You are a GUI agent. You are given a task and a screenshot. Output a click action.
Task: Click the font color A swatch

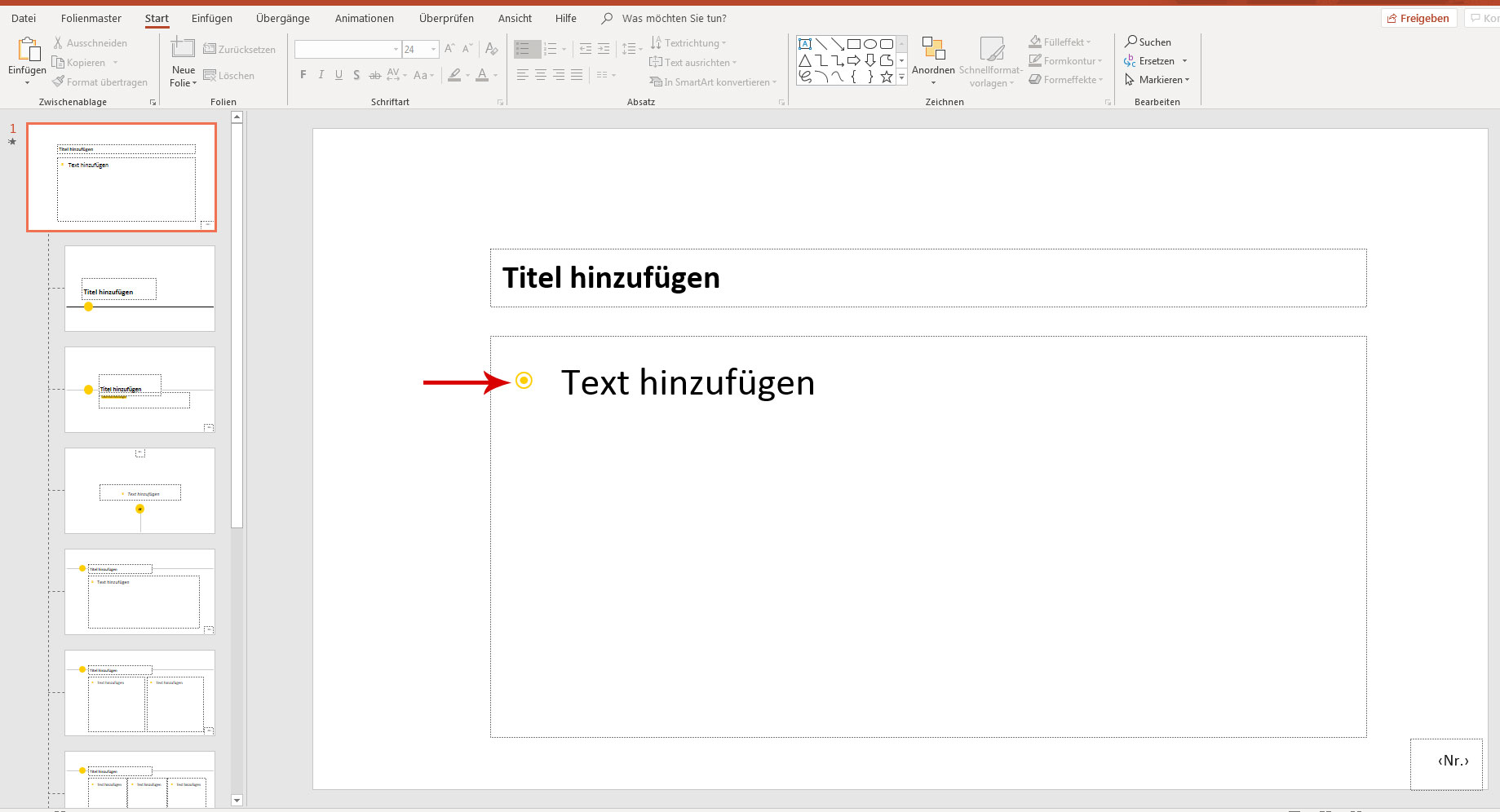[482, 75]
